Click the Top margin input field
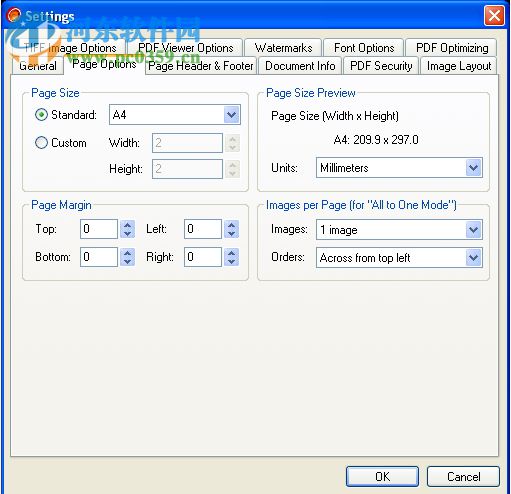The width and height of the screenshot is (511, 494). tap(99, 229)
